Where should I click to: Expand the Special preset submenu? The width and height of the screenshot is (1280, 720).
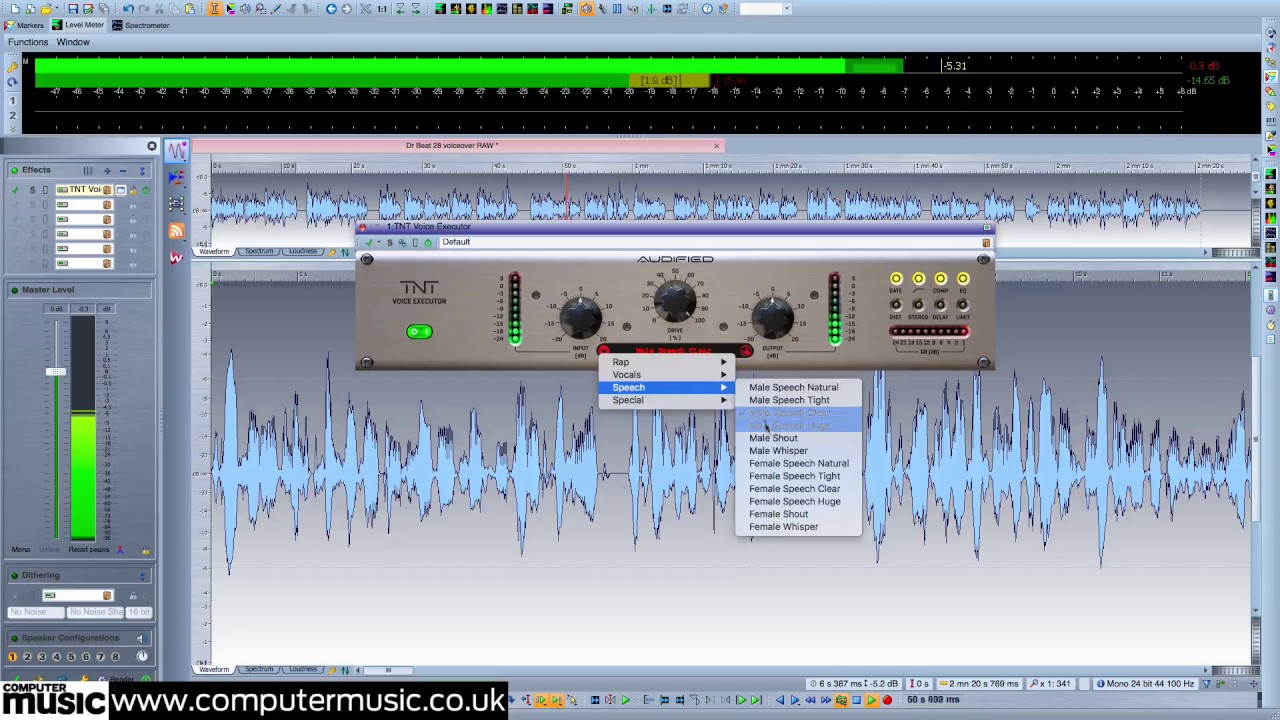[668, 400]
